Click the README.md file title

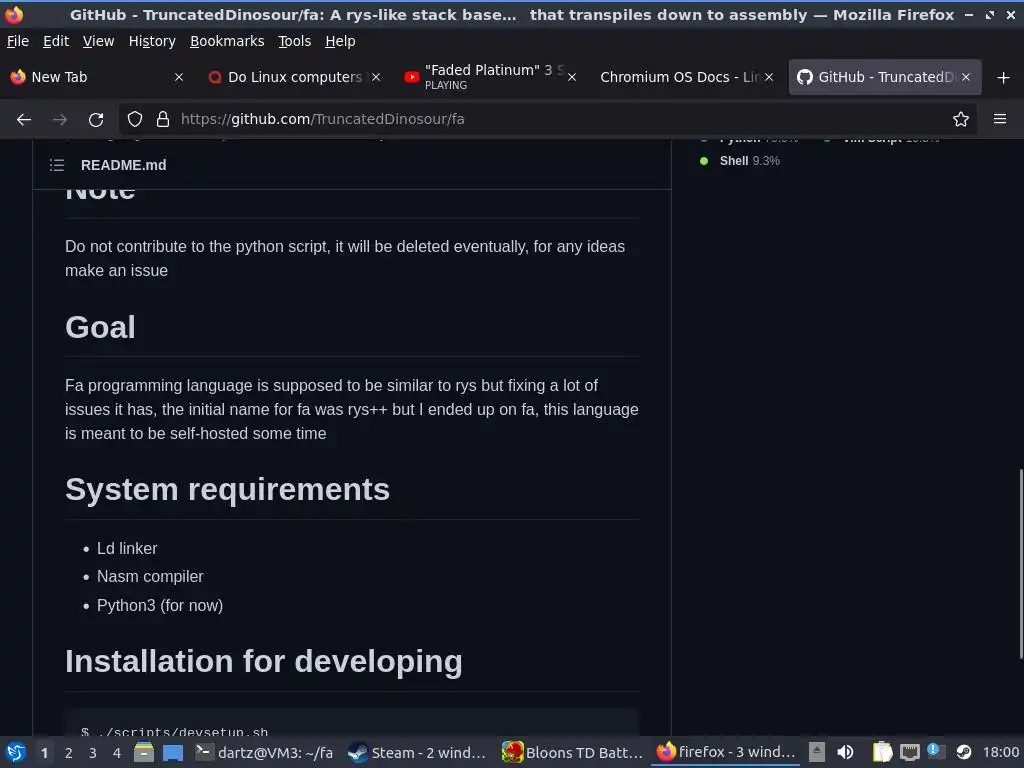(x=123, y=165)
